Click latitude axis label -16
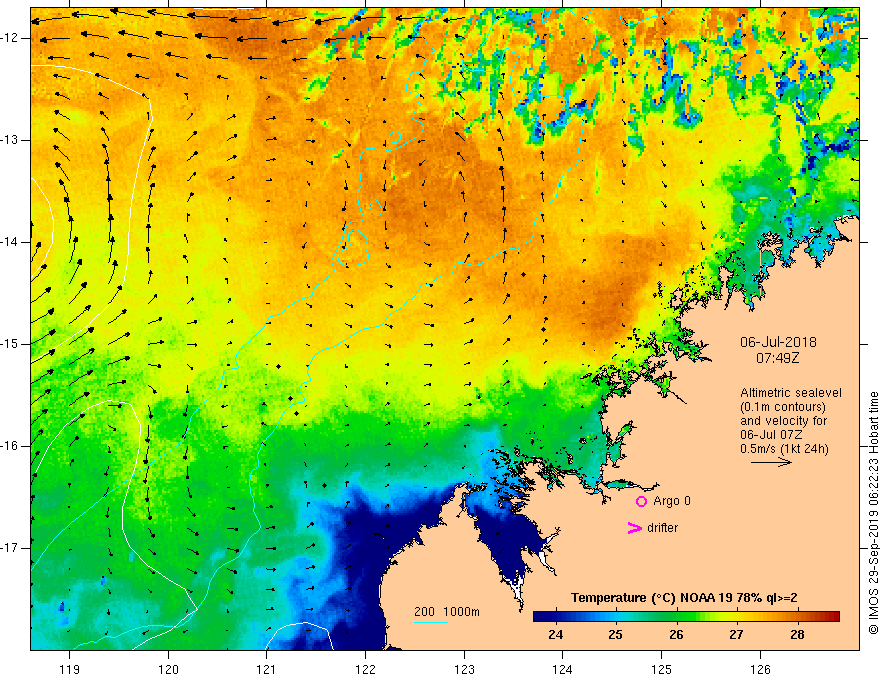Viewport: 880px width, 680px height. tap(10, 445)
